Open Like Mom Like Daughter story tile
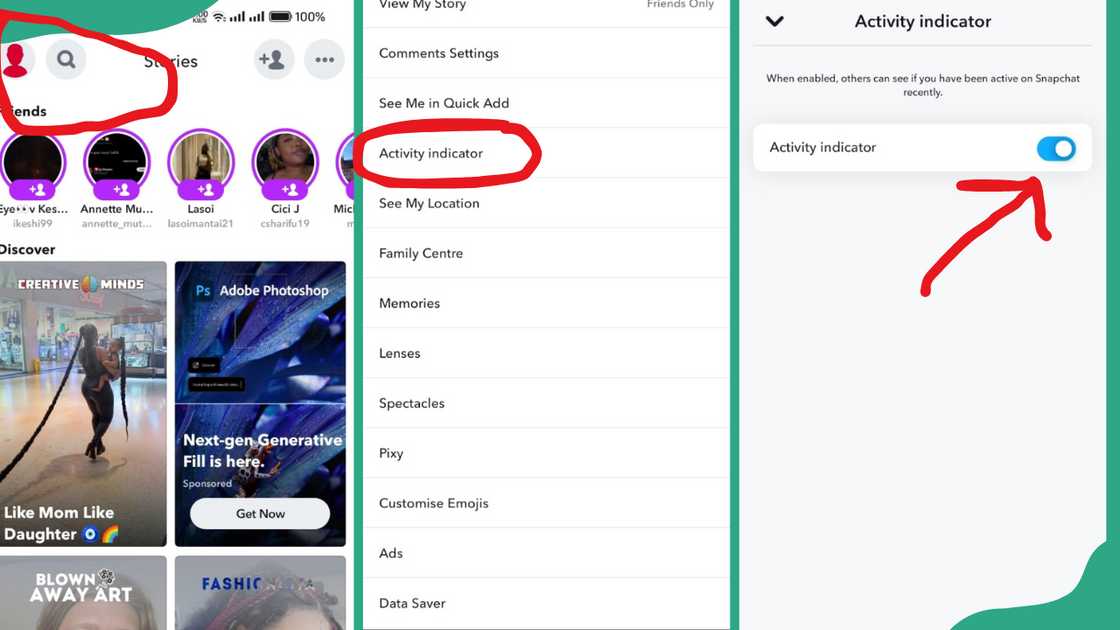This screenshot has height=630, width=1120. point(83,404)
